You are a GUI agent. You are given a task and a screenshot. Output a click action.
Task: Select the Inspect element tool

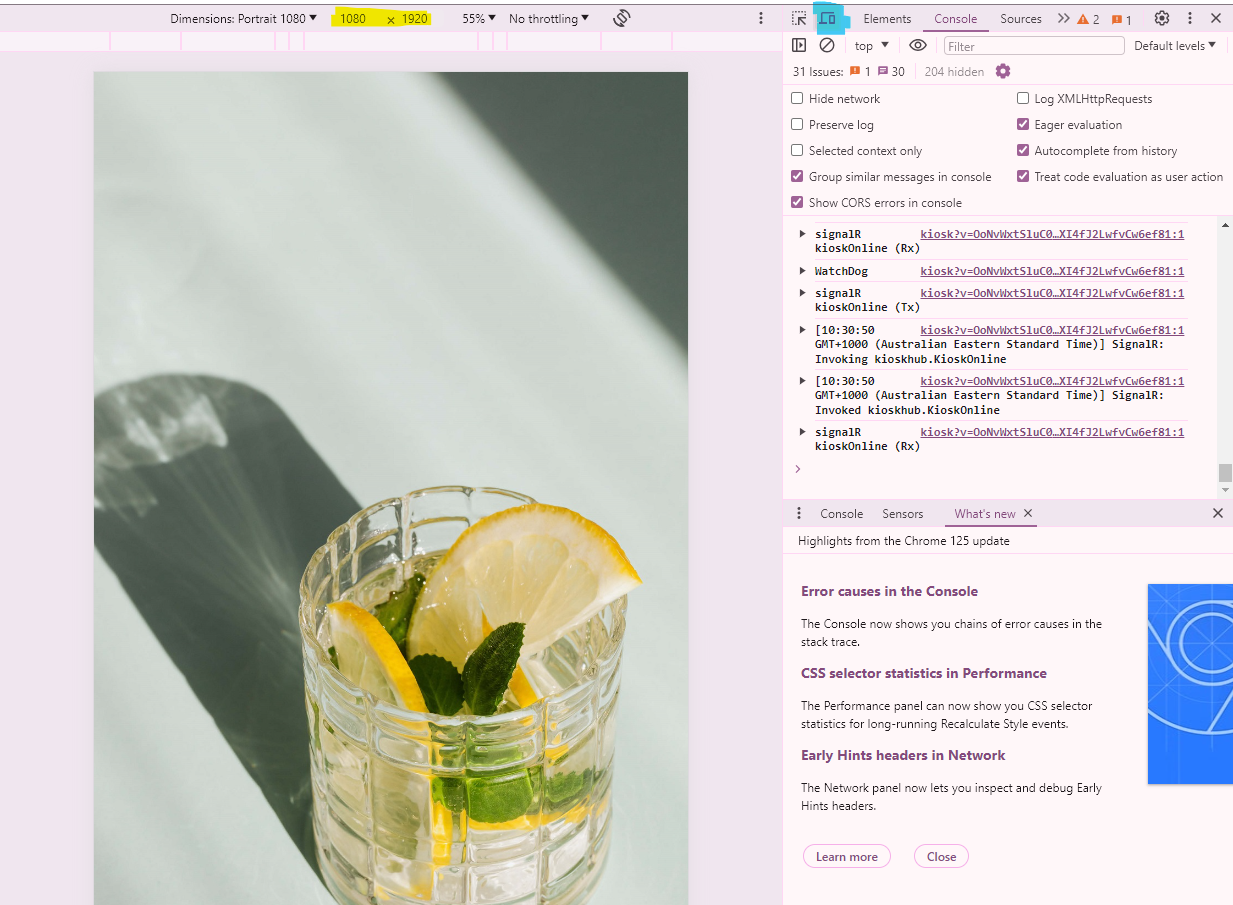798,18
